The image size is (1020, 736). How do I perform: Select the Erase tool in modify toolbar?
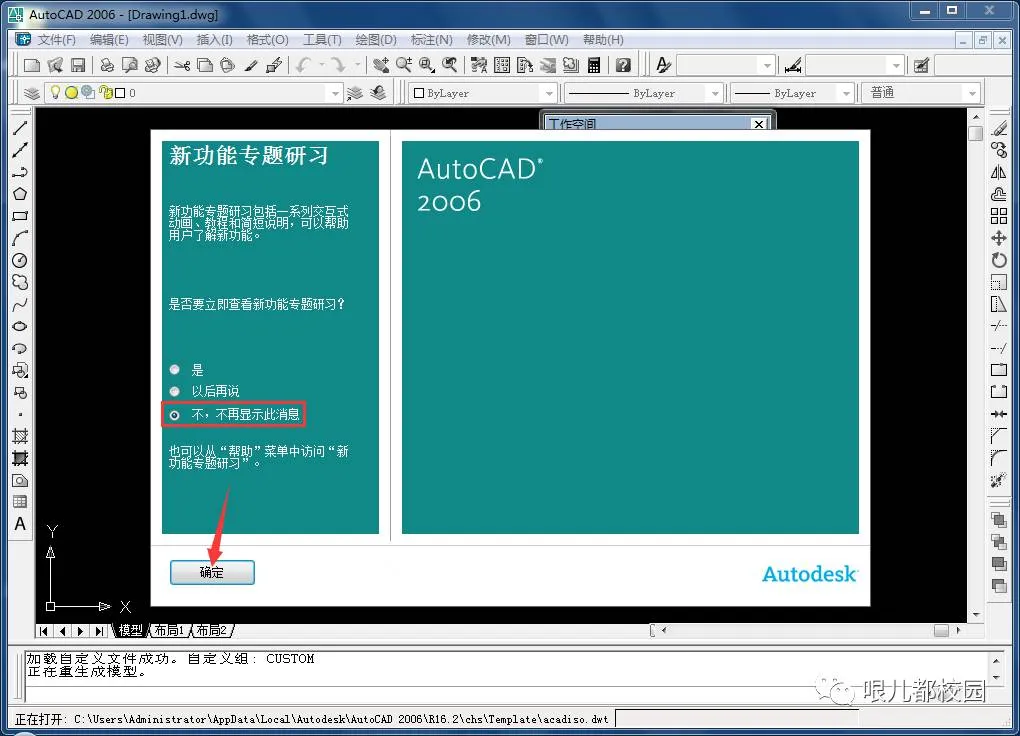tap(999, 128)
